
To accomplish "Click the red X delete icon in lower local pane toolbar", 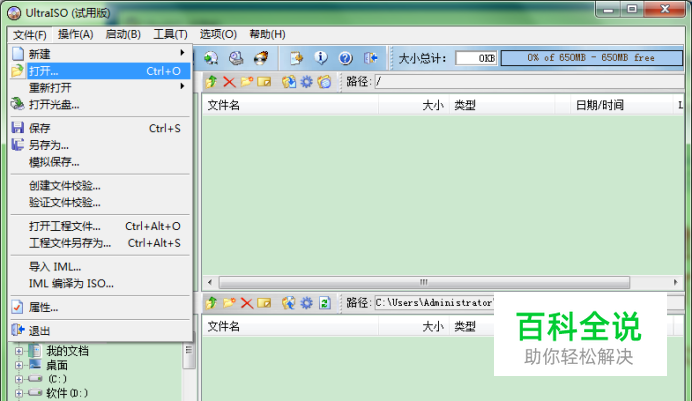I will point(247,303).
